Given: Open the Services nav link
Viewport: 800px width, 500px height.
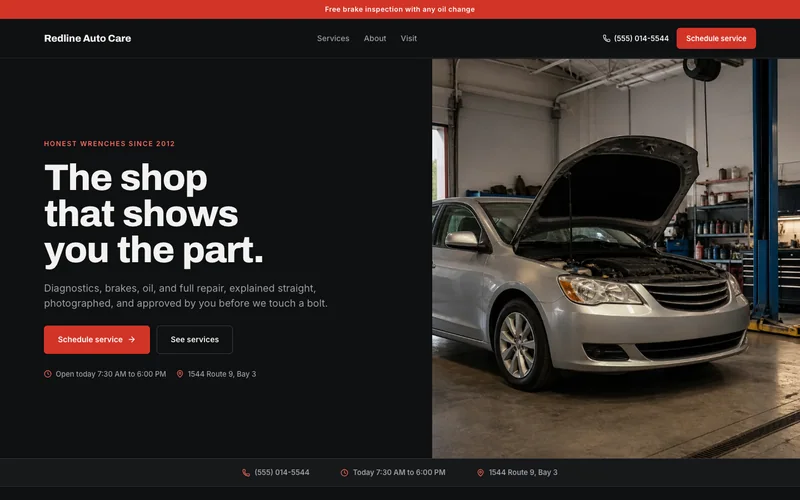Looking at the screenshot, I should 333,38.
